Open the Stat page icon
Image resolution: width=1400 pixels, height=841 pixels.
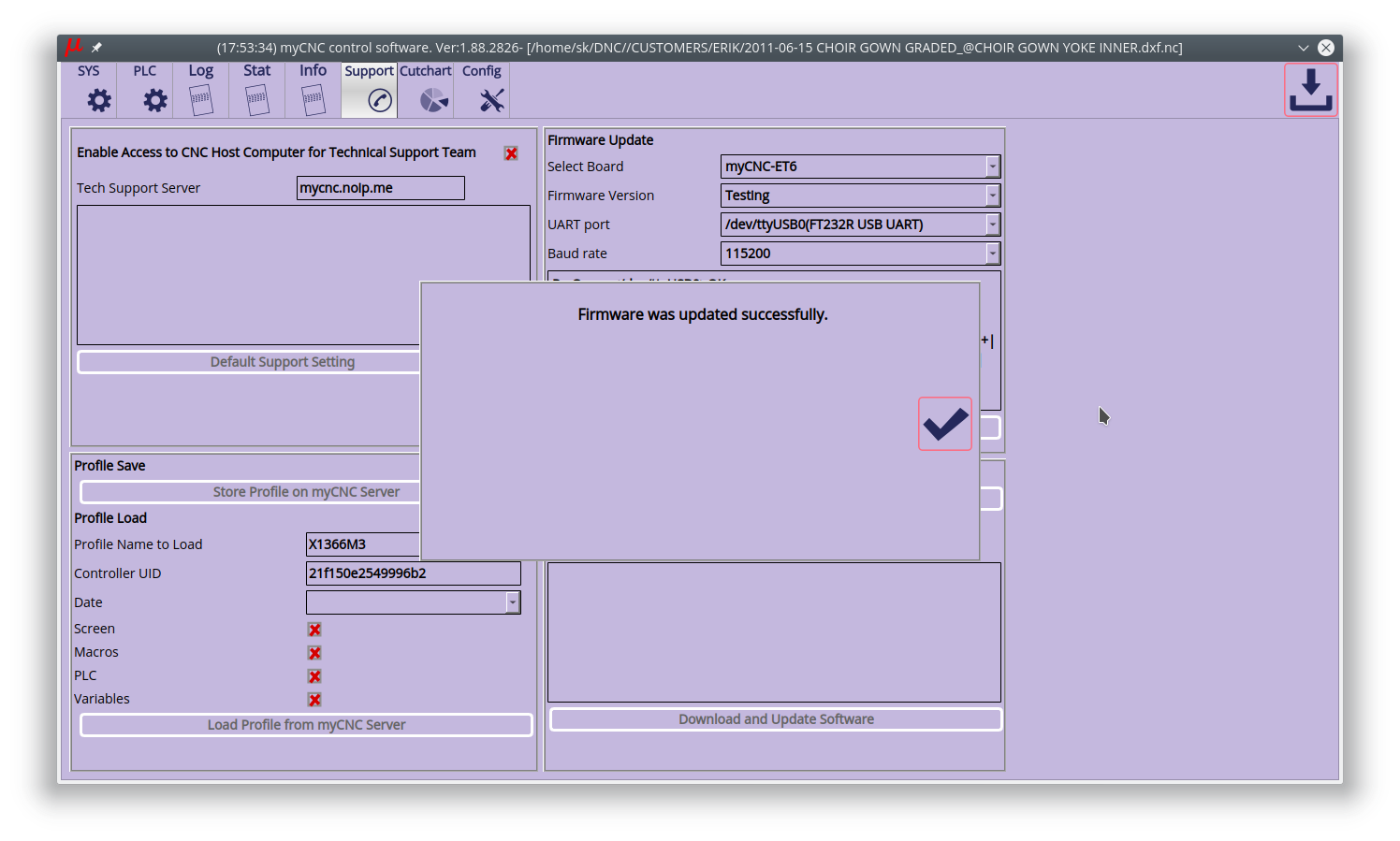pyautogui.click(x=257, y=99)
